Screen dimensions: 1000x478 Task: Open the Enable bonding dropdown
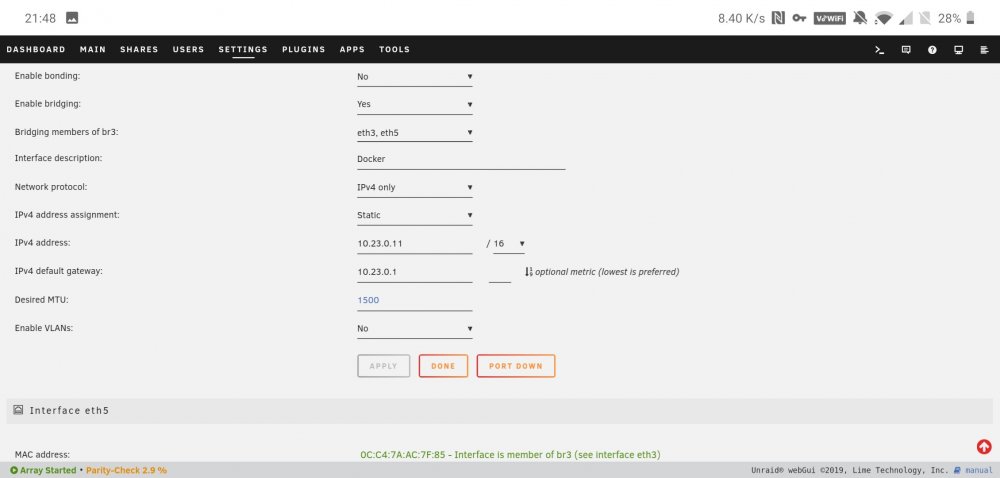click(415, 76)
